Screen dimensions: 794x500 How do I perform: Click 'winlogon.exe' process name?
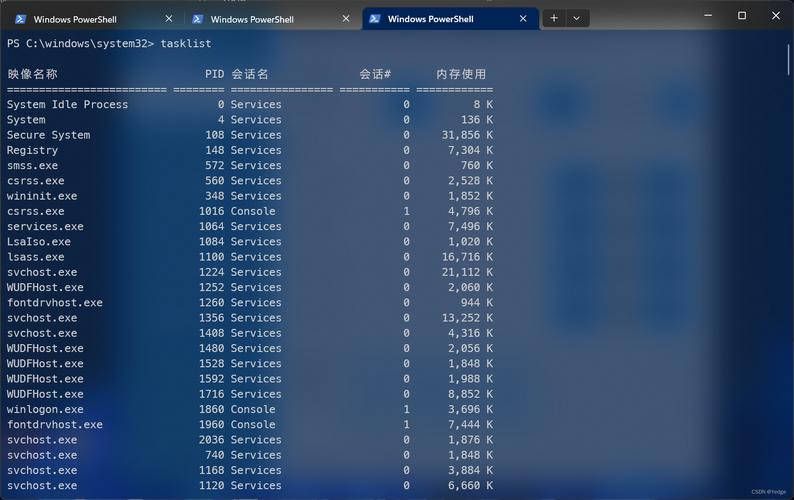coord(45,409)
